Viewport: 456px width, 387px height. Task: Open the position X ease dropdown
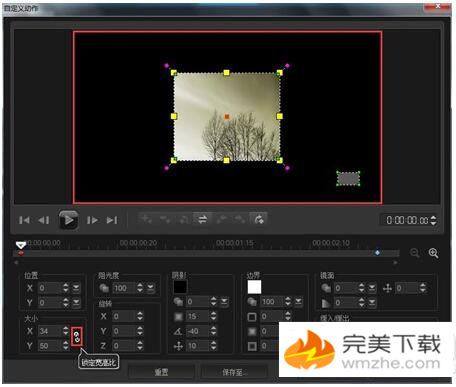click(76, 288)
